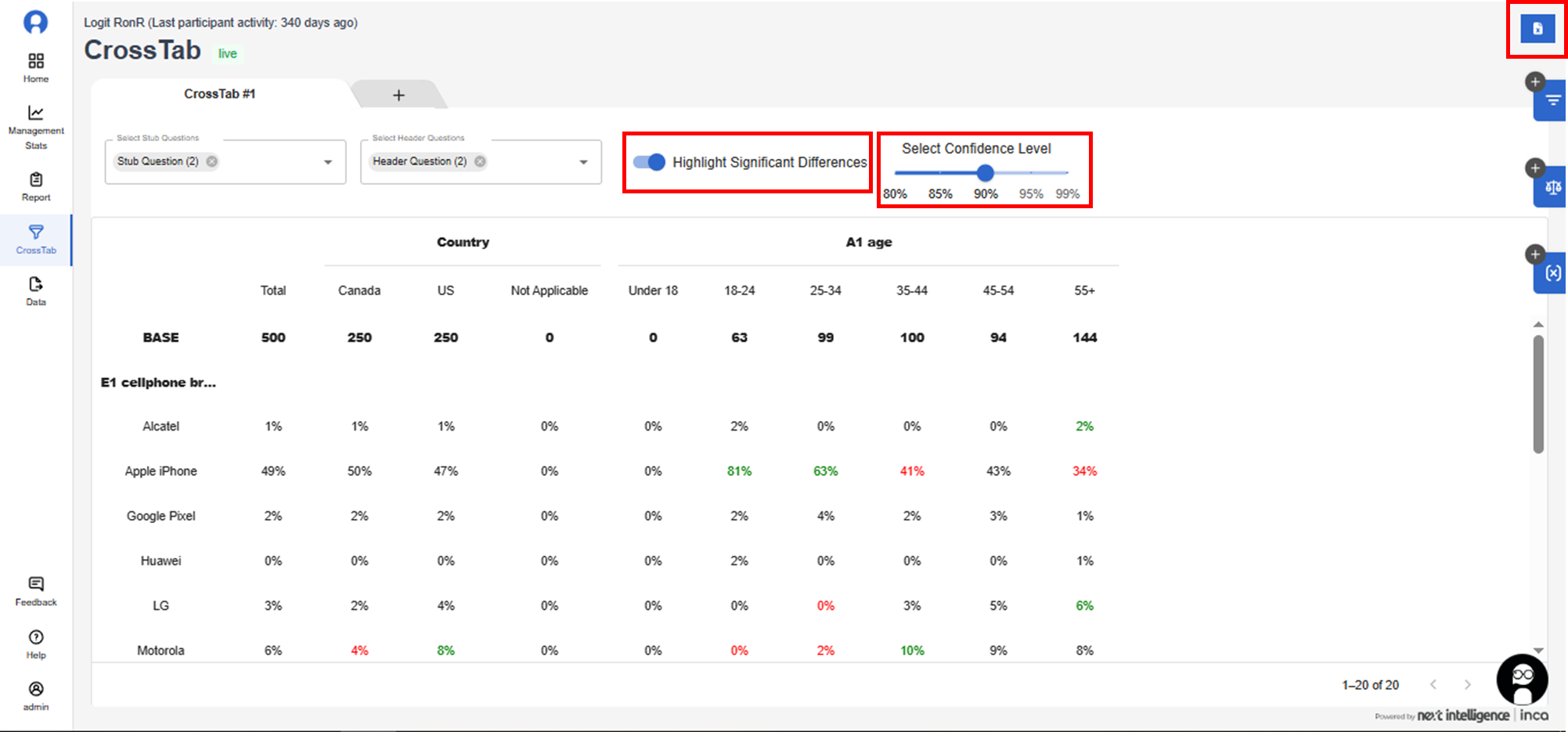
Task: Open the weighting scale icon on right edge
Action: click(1552, 187)
